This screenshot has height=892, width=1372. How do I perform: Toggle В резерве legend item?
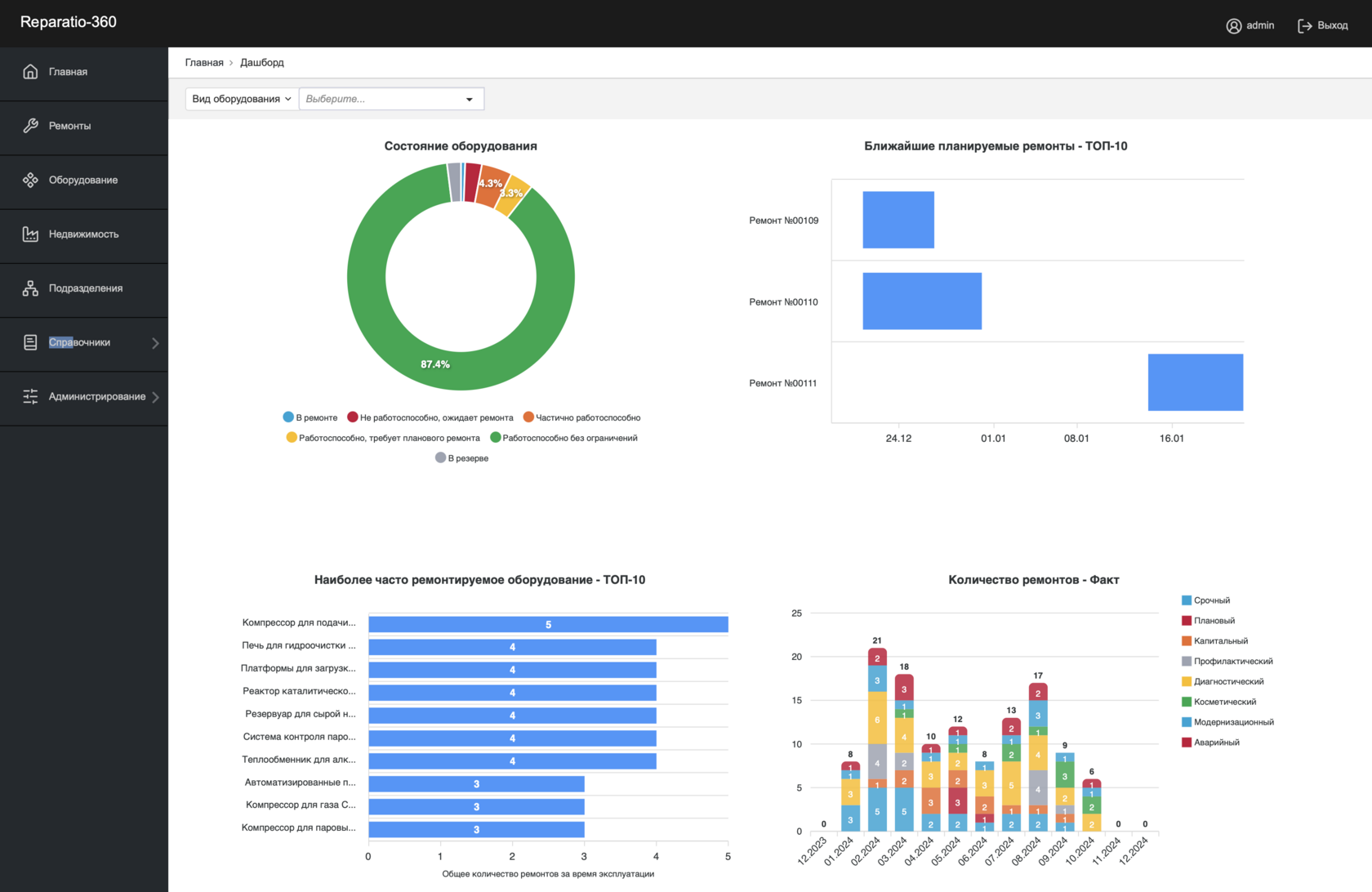point(462,458)
